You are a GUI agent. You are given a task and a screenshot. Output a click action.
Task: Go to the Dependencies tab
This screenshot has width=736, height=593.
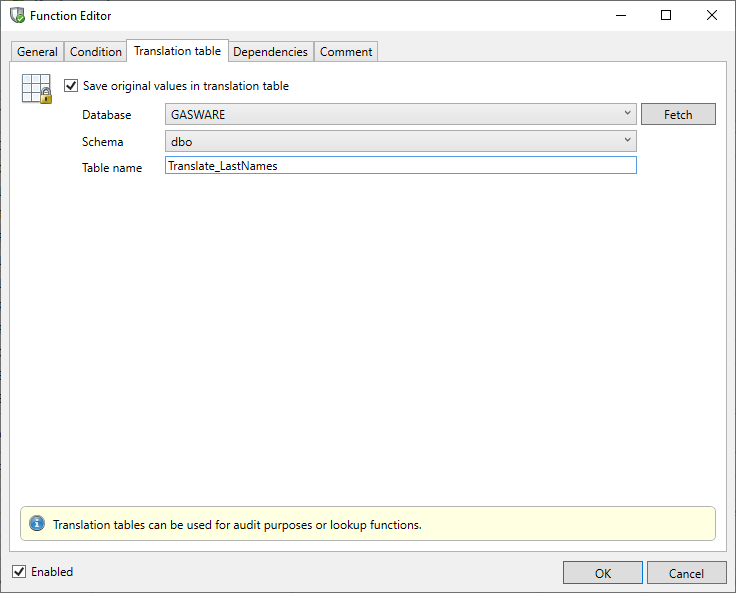tap(270, 52)
